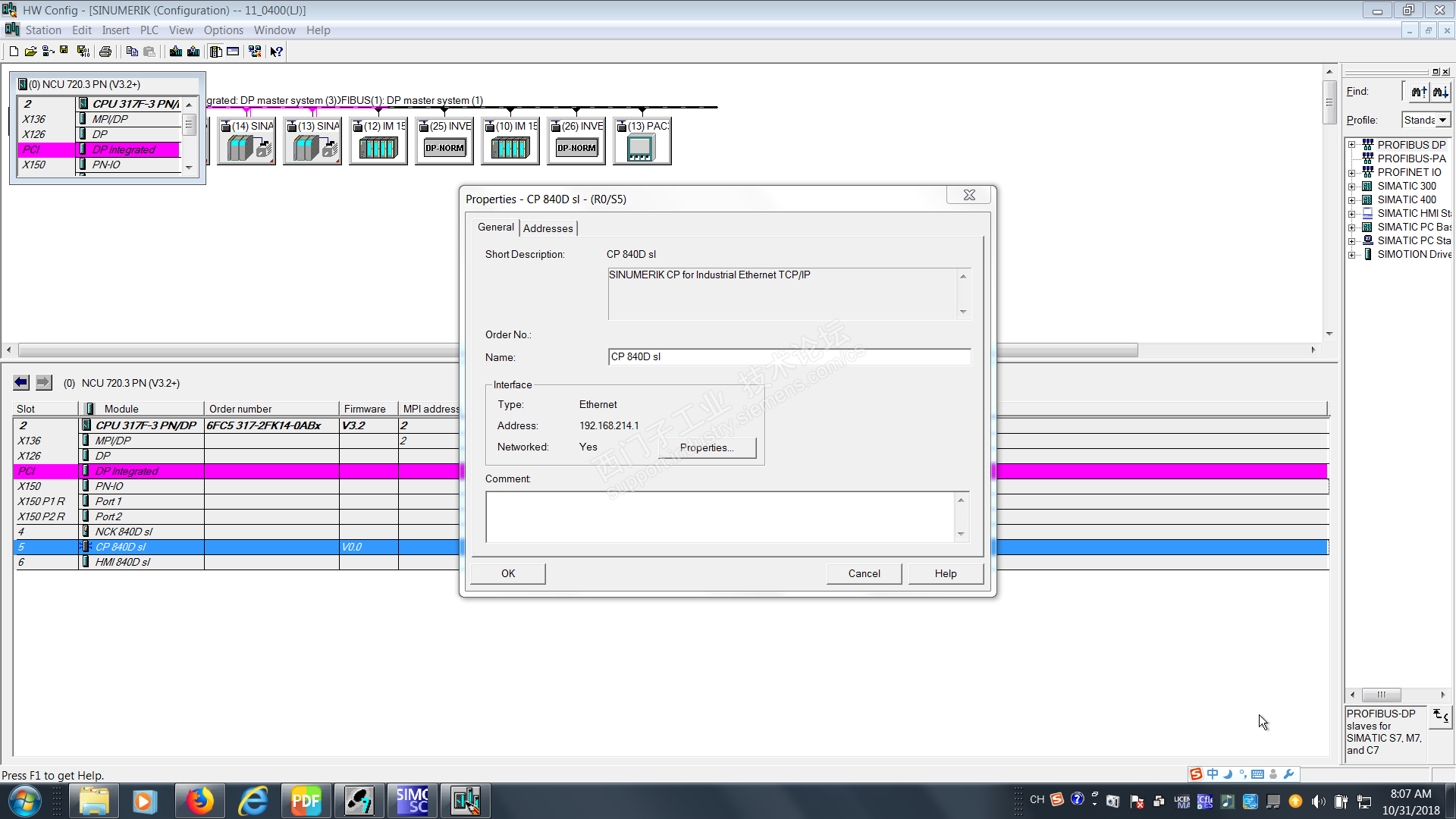Click the Upload to PG icon
This screenshot has height=819, width=1456.
[x=193, y=52]
